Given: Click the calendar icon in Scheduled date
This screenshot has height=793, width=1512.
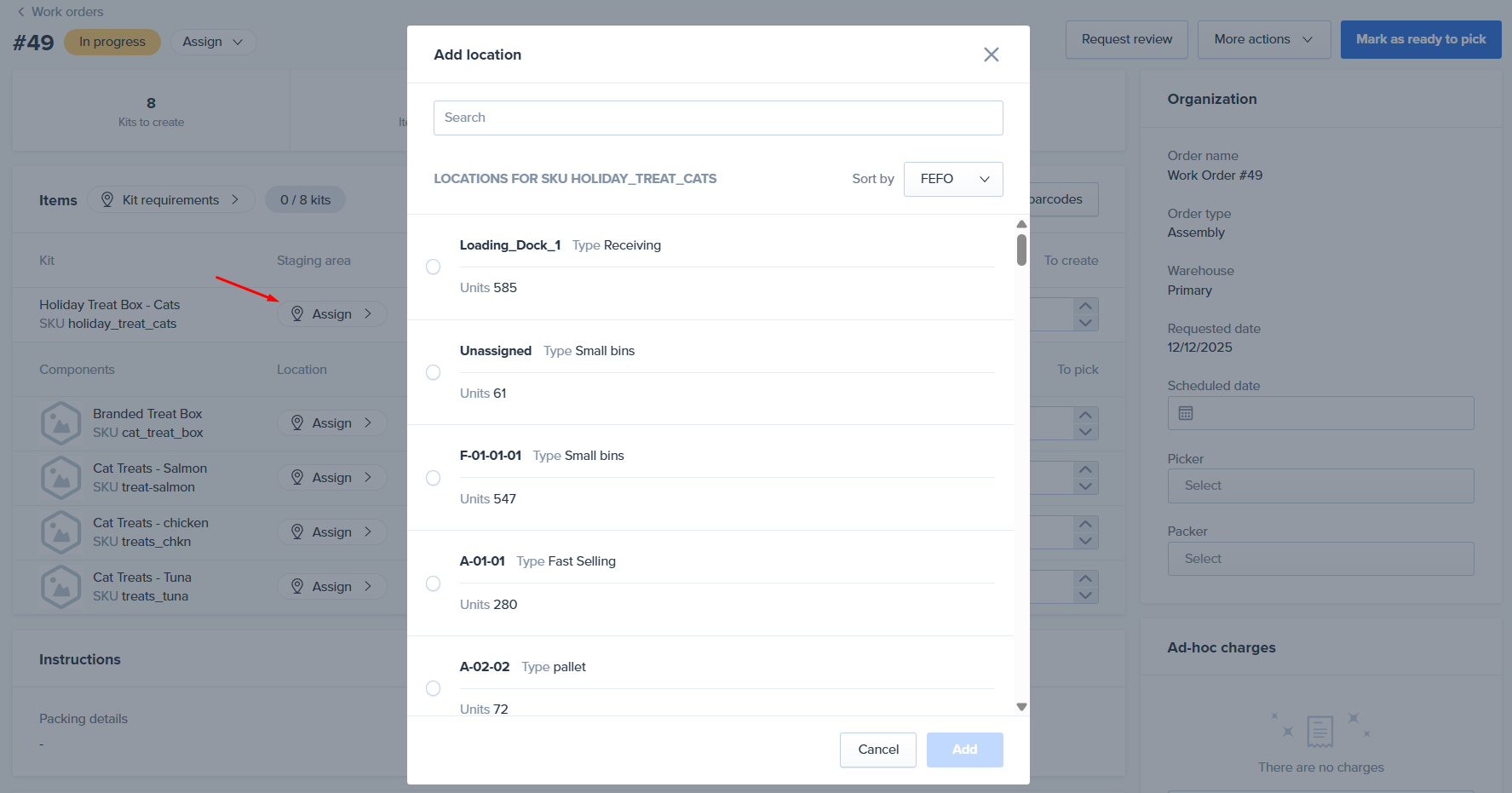Looking at the screenshot, I should [1185, 413].
